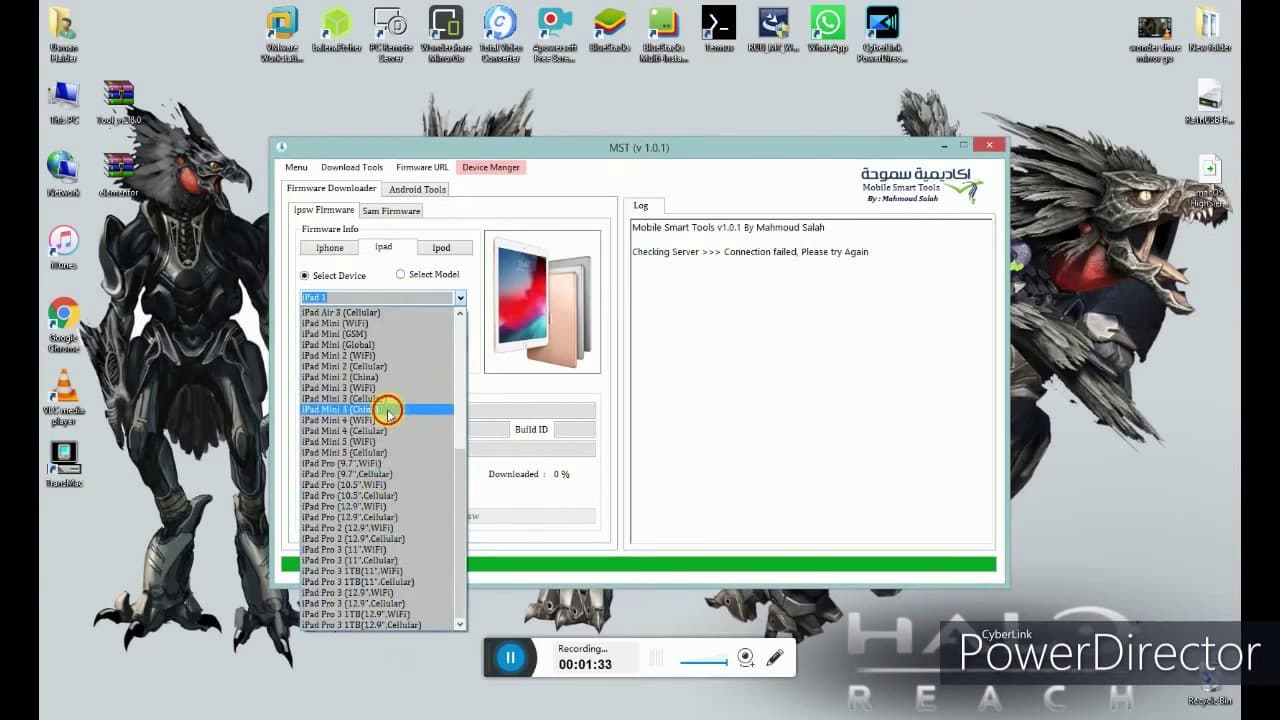
Task: Open the New folder desktop icon
Action: [x=1210, y=30]
